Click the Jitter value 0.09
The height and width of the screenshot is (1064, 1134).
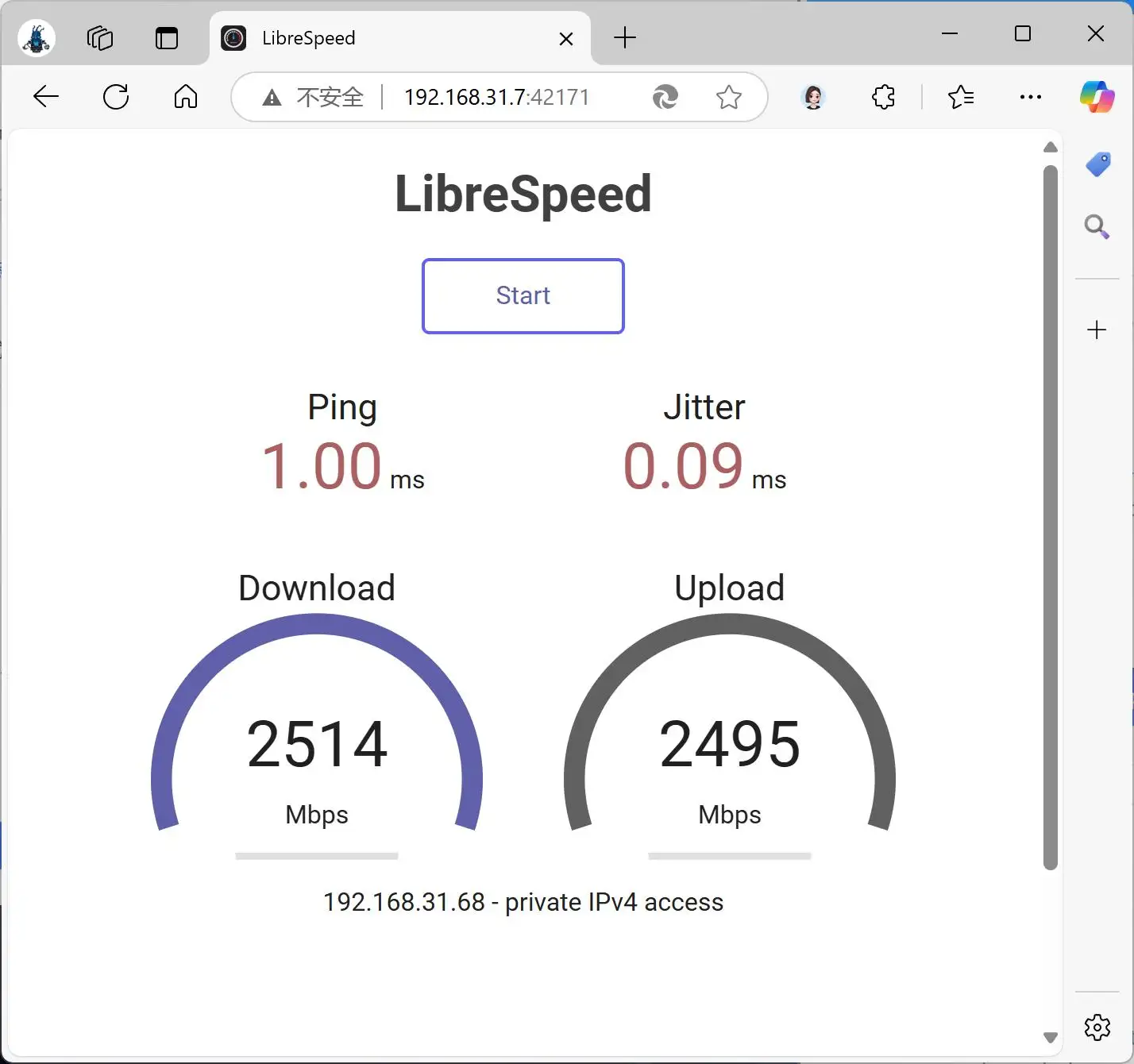click(683, 466)
